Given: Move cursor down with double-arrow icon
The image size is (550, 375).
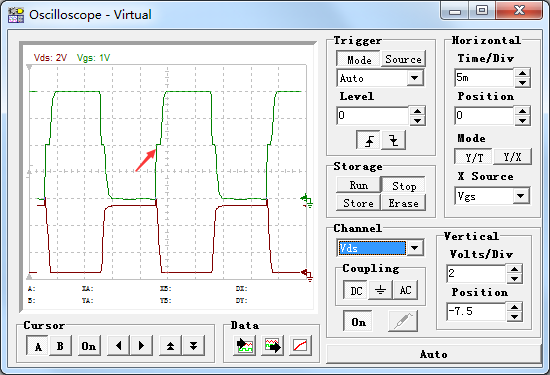Looking at the screenshot, I should [193, 346].
